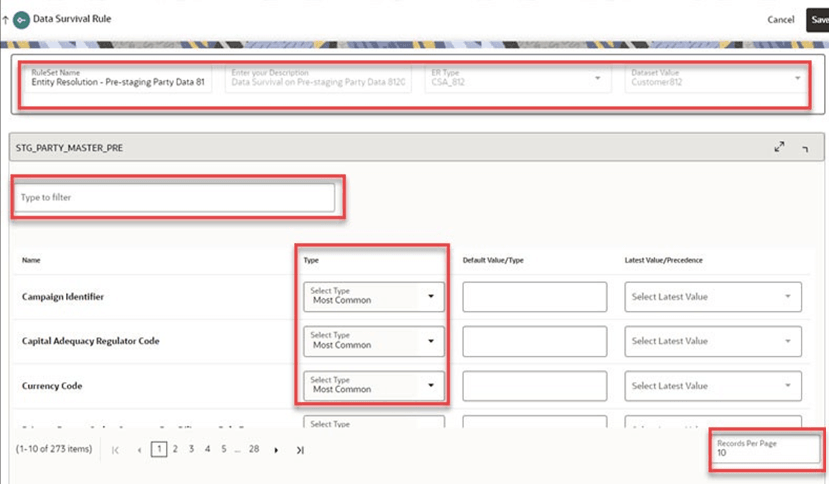Open Select Latest Value for Campaign Identifier
829x484 pixels.
(713, 297)
